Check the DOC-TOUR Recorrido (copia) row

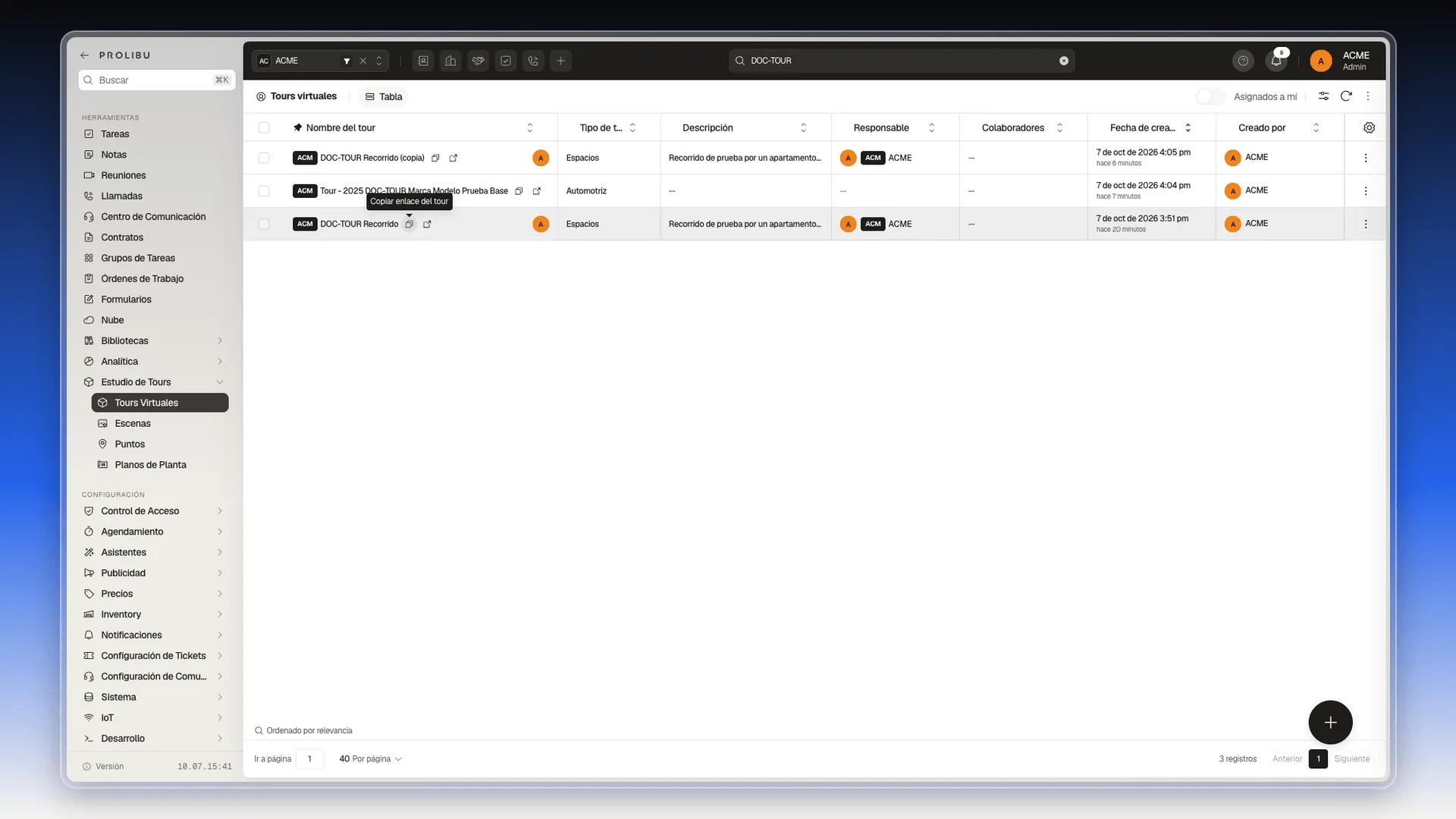tap(264, 158)
